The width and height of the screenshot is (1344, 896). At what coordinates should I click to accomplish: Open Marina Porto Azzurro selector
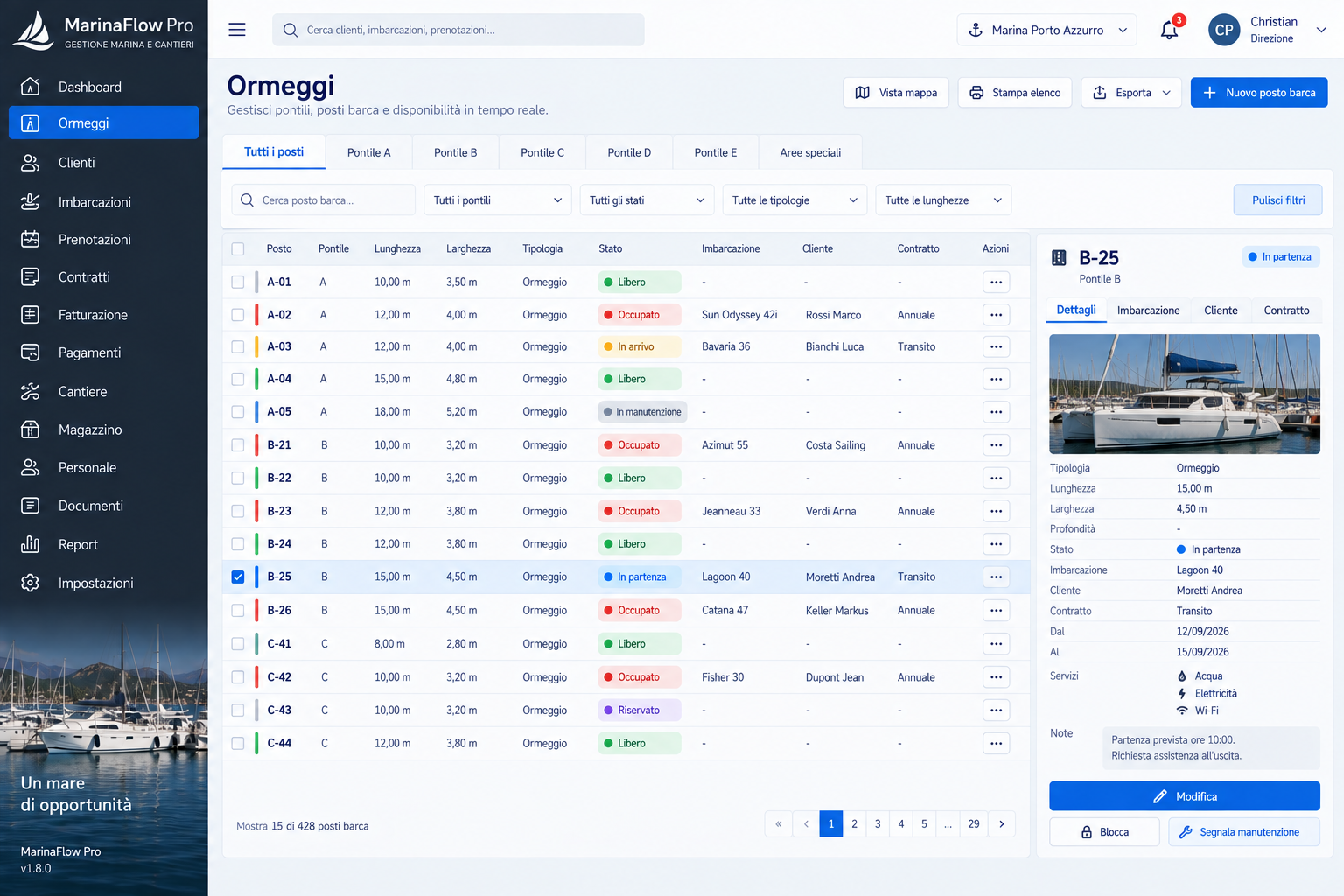click(x=1047, y=30)
